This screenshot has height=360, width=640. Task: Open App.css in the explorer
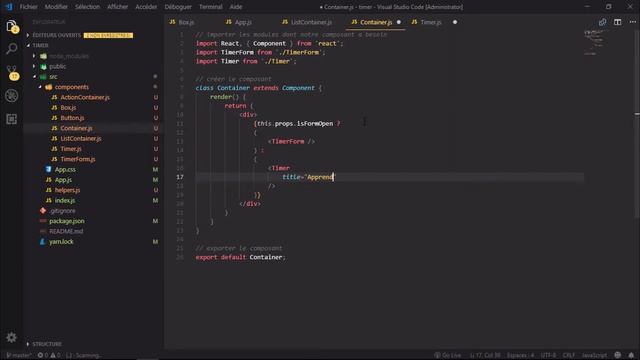[x=65, y=169]
